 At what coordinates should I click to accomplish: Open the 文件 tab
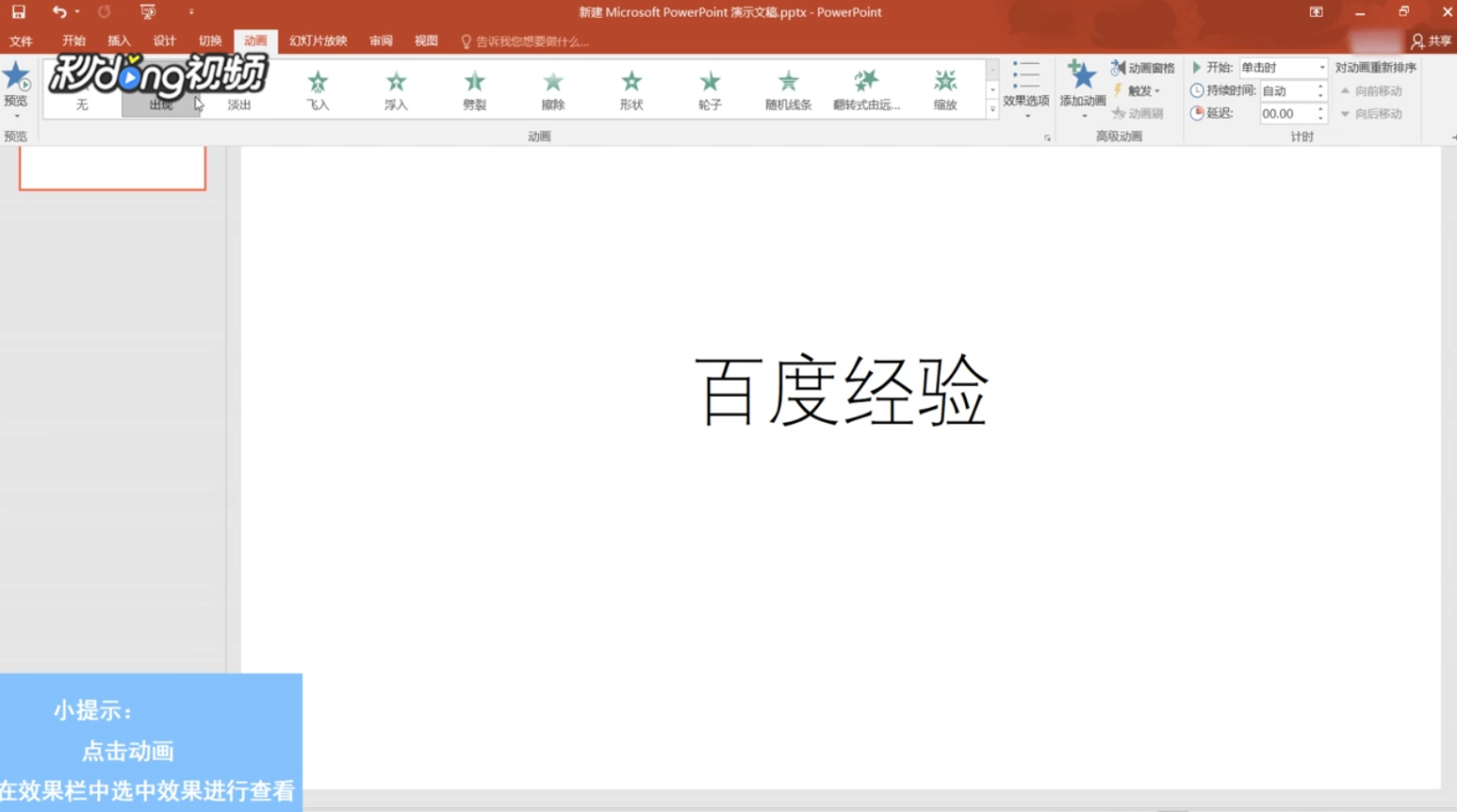coord(21,41)
